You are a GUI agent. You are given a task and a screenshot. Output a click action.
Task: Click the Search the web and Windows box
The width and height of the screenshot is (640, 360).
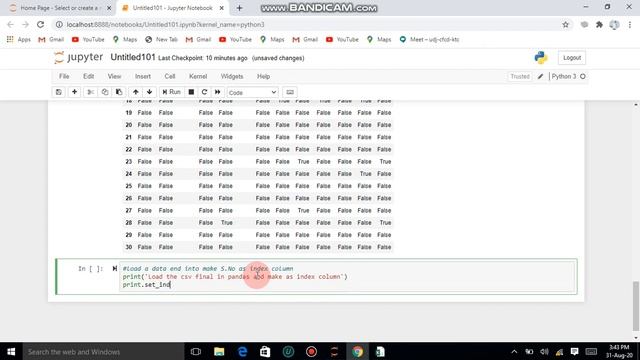click(x=103, y=351)
